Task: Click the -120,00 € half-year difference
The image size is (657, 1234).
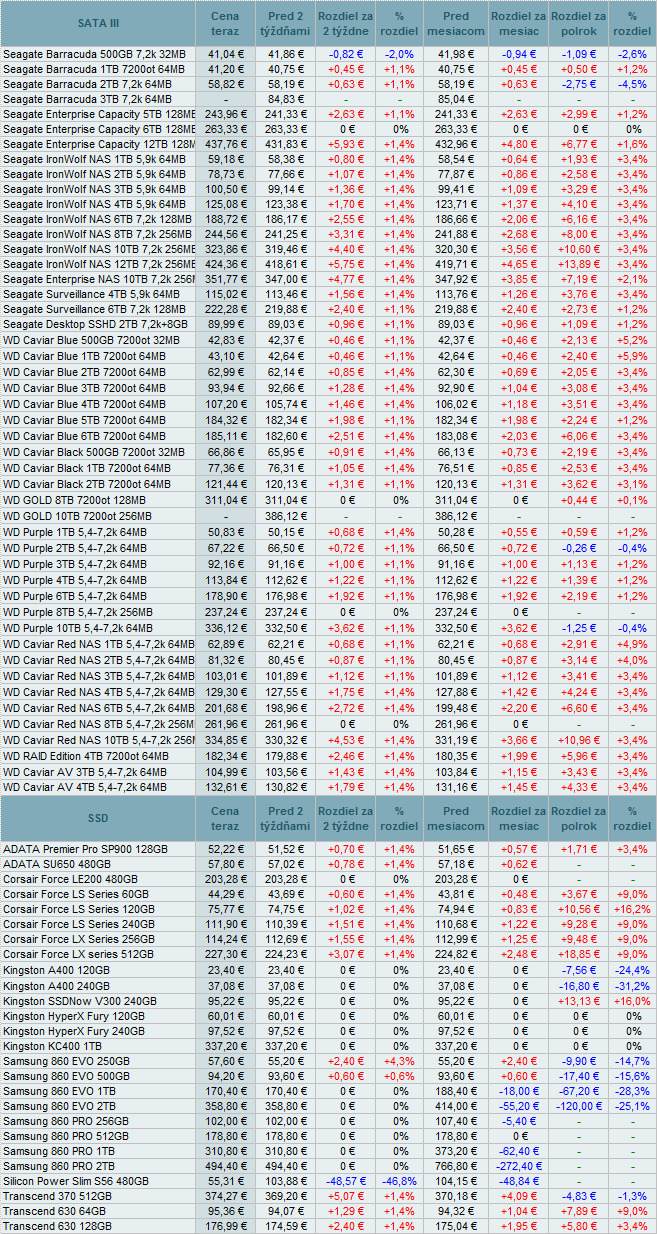Action: (x=578, y=1107)
